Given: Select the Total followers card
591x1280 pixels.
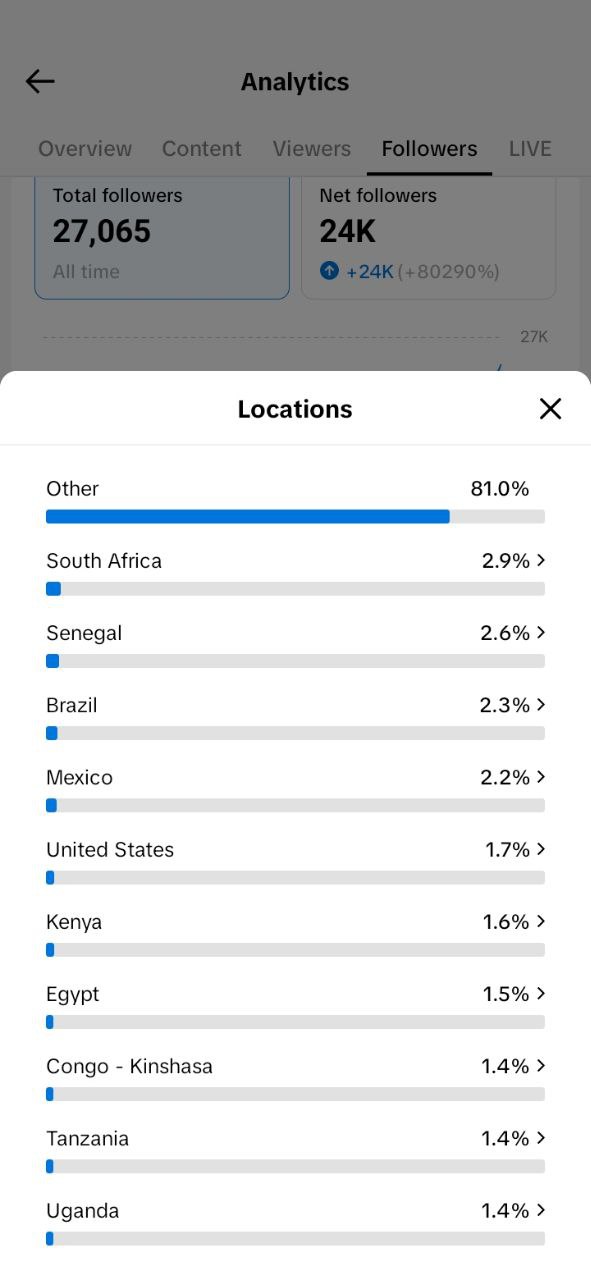Looking at the screenshot, I should click(162, 238).
